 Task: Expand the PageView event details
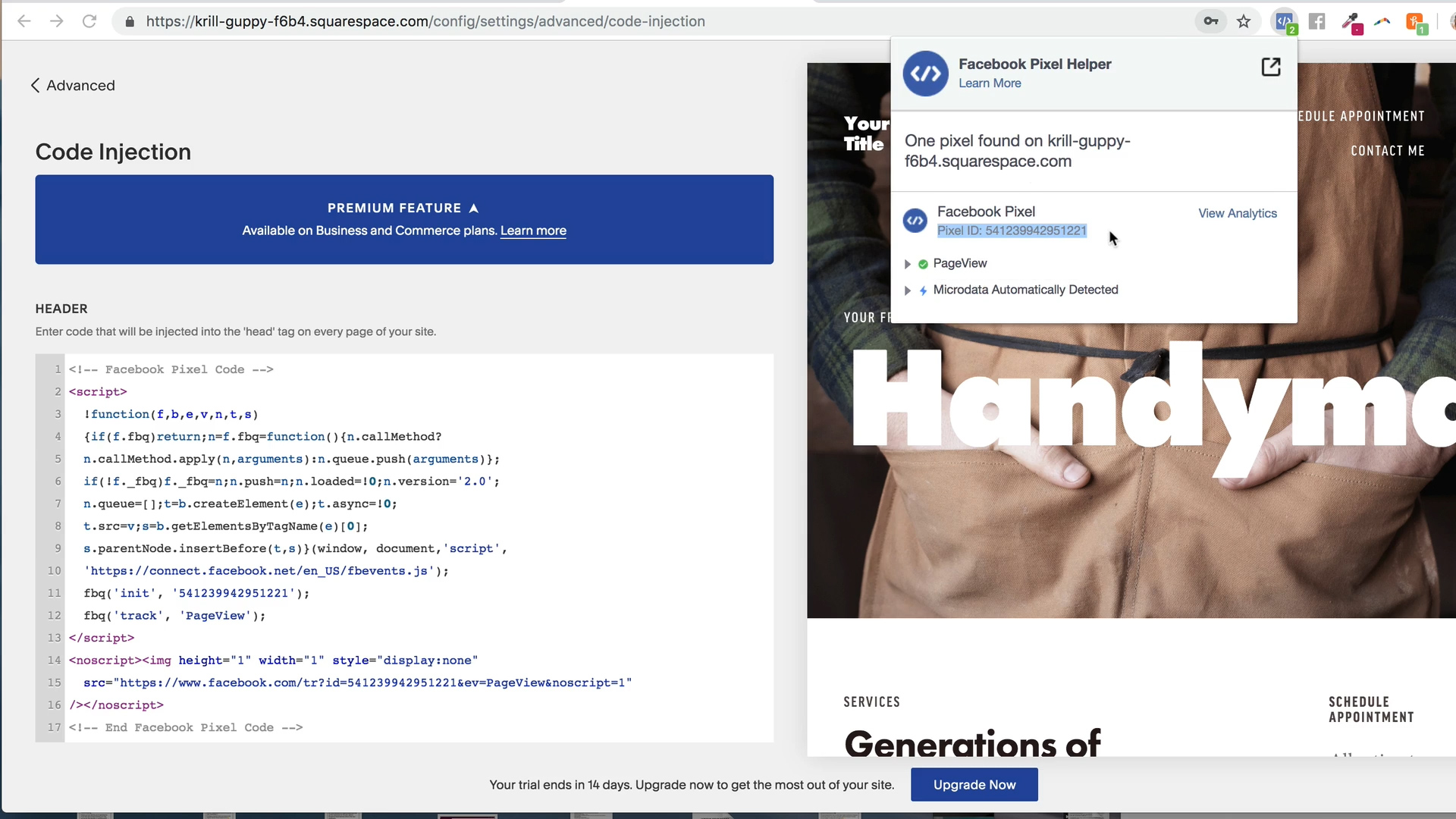tap(907, 264)
